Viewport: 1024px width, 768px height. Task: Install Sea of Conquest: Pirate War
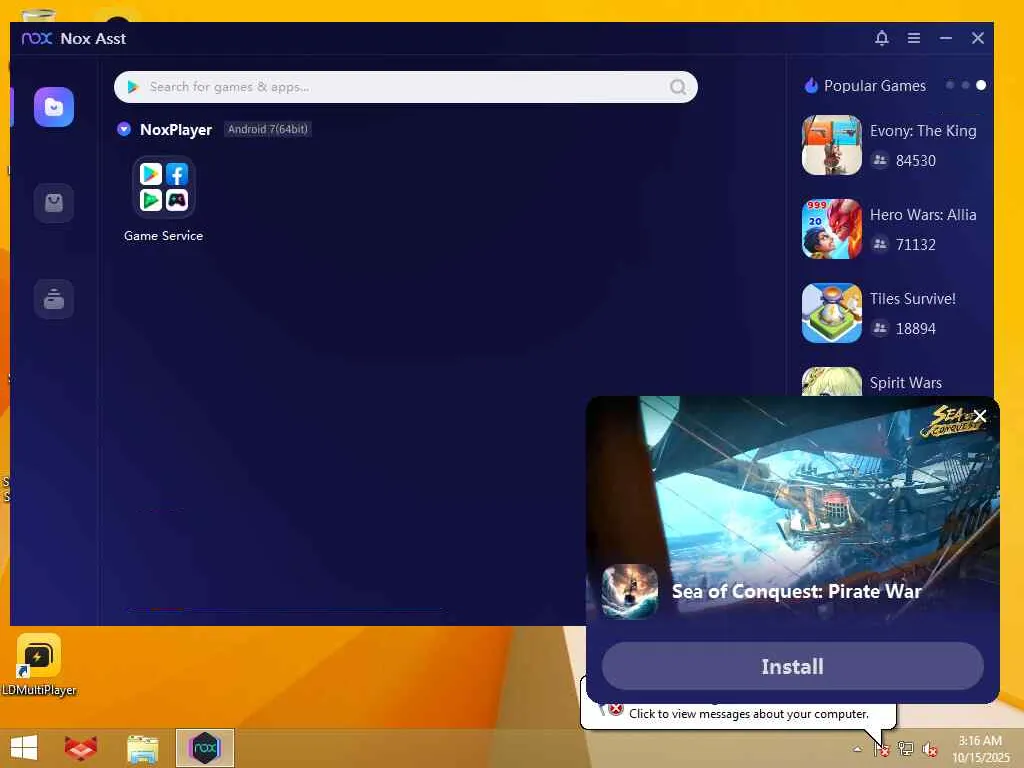[792, 666]
